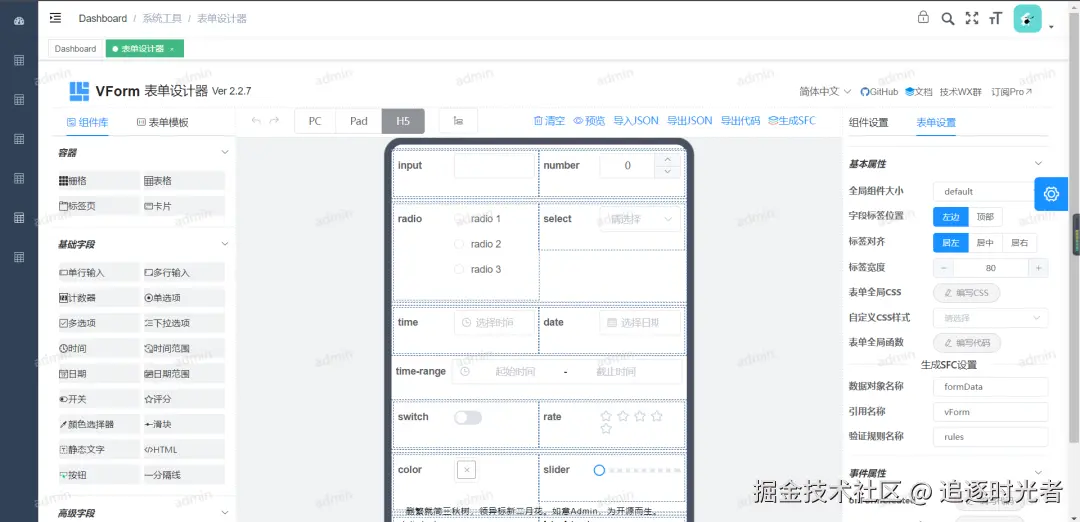Screen dimensions: 1080x522
Task: Open the search magnifier icon
Action: pos(948,19)
